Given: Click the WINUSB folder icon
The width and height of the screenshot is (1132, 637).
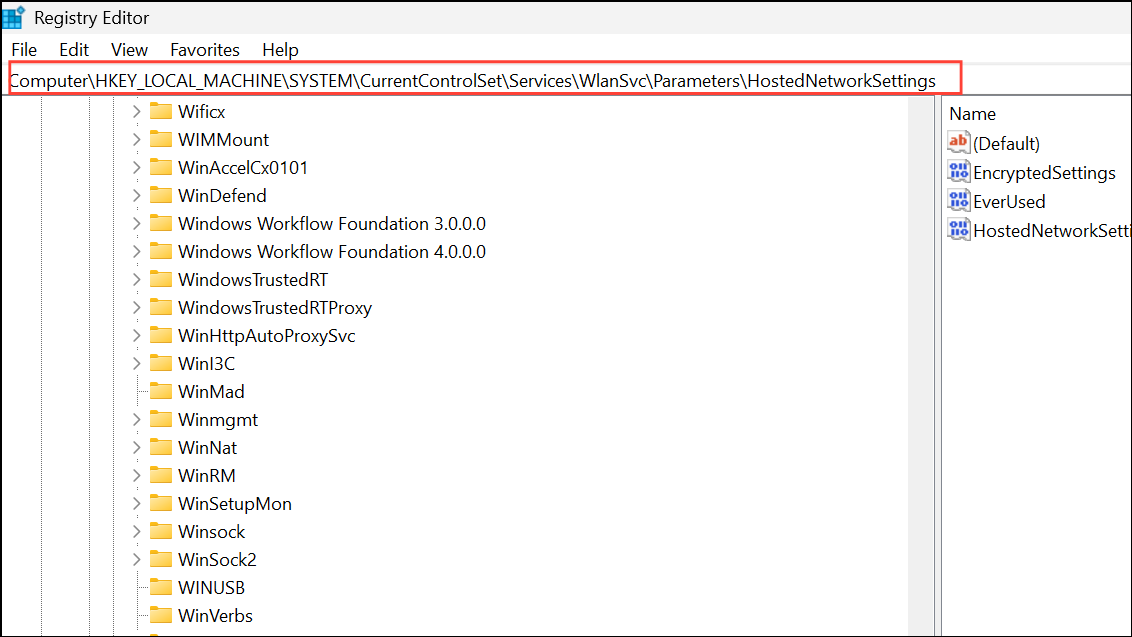Looking at the screenshot, I should (160, 587).
